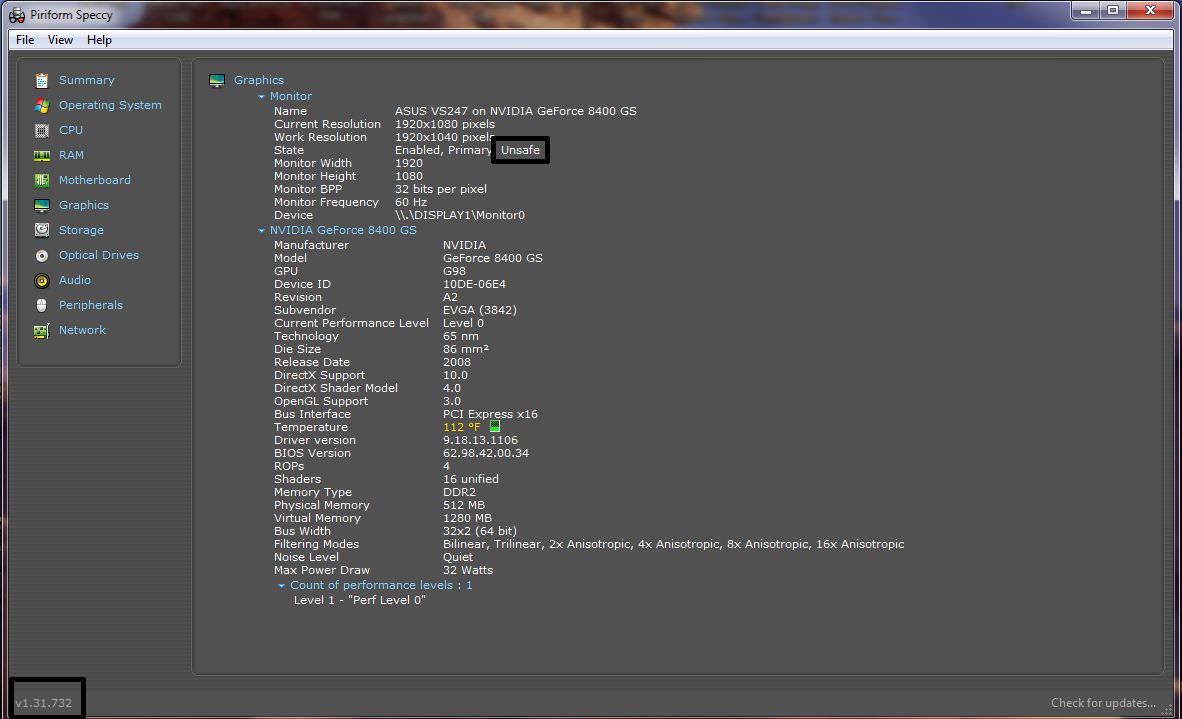Click the v1.31.732 version label
Image resolution: width=1182 pixels, height=719 pixels.
point(44,702)
